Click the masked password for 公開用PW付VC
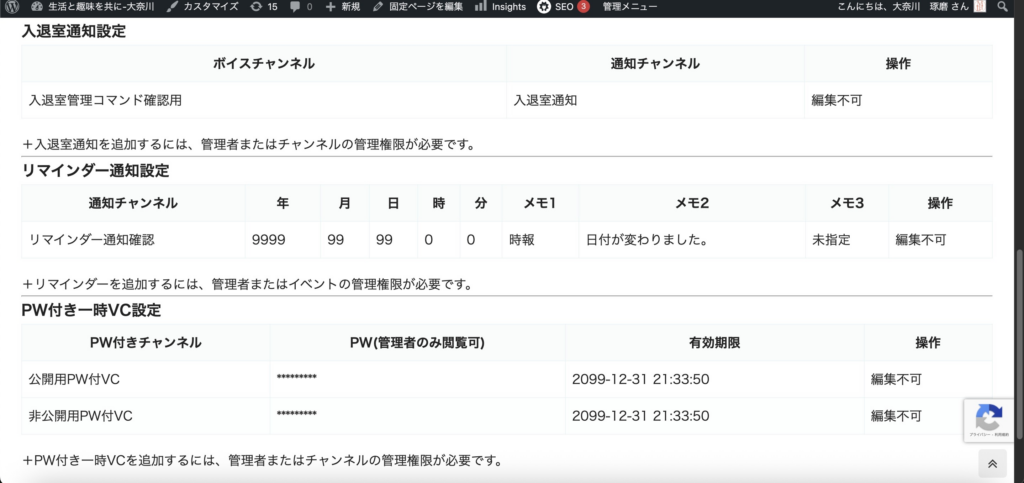Screen dimensions: 1024x483 pyautogui.click(x=297, y=379)
